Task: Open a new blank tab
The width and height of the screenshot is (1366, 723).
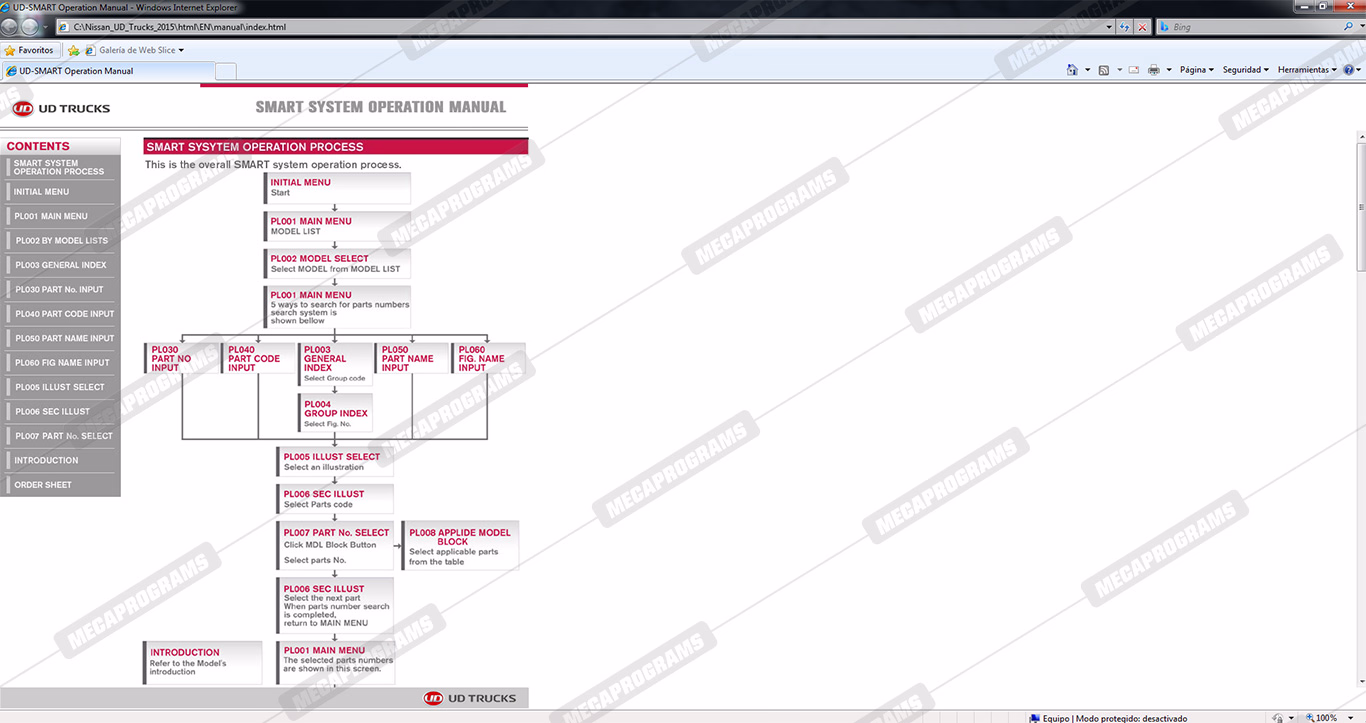Action: coord(226,71)
